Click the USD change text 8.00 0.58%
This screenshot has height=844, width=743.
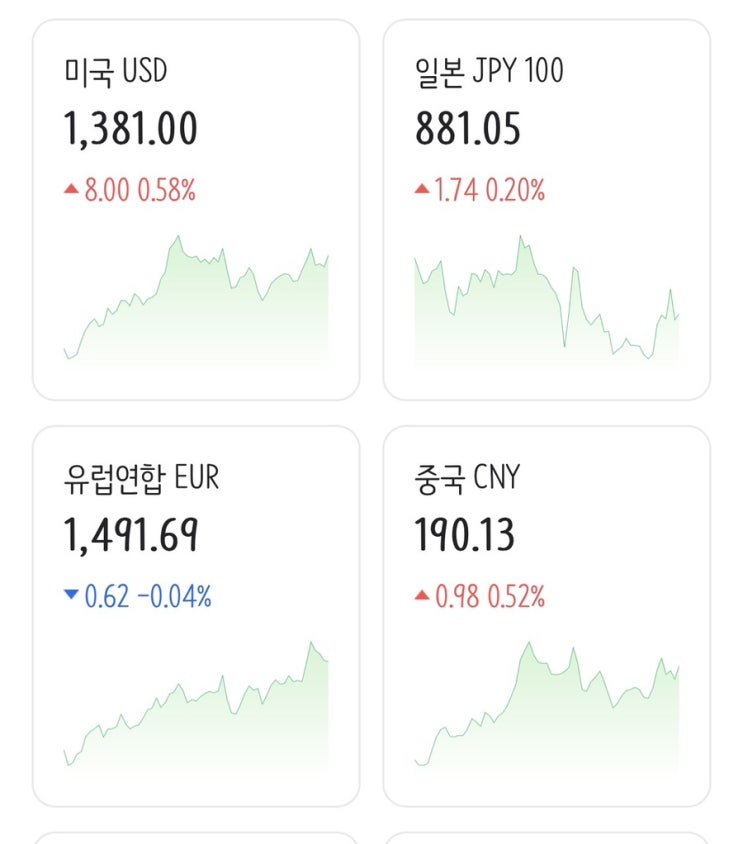point(140,190)
